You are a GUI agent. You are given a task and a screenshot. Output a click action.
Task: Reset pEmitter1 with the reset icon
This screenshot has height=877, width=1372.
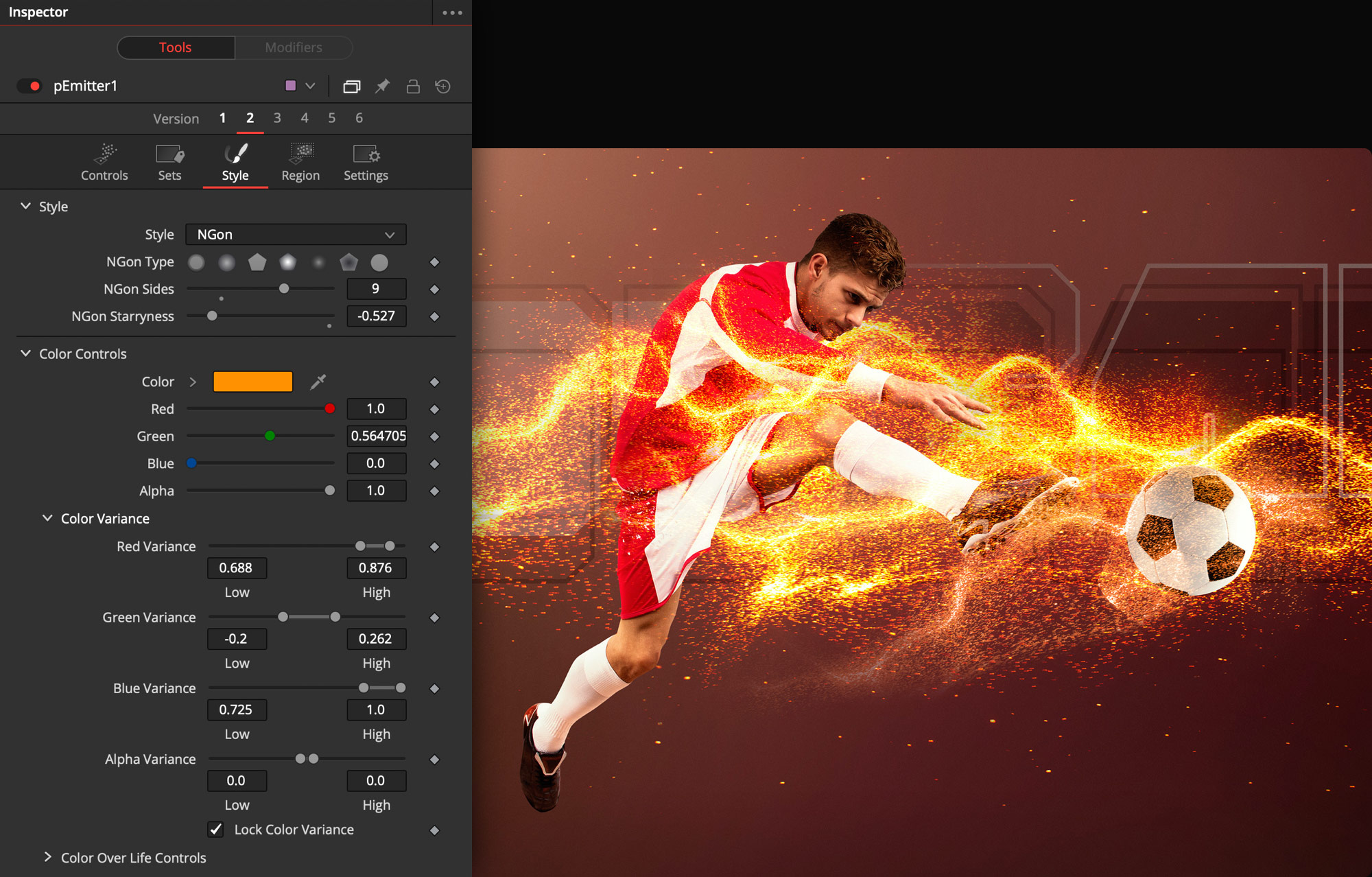443,86
